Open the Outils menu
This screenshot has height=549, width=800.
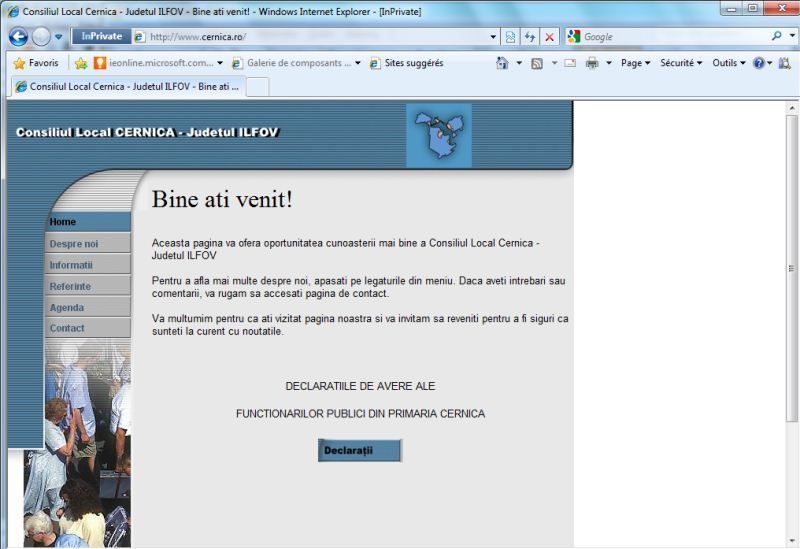tap(729, 63)
